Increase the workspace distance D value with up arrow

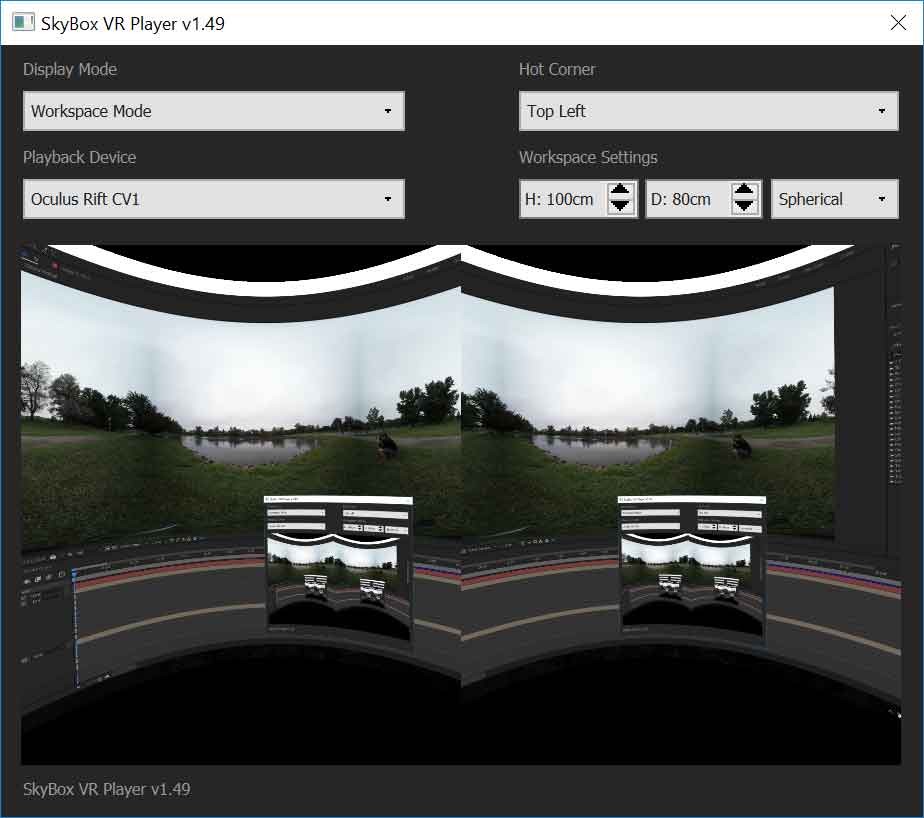click(x=744, y=190)
